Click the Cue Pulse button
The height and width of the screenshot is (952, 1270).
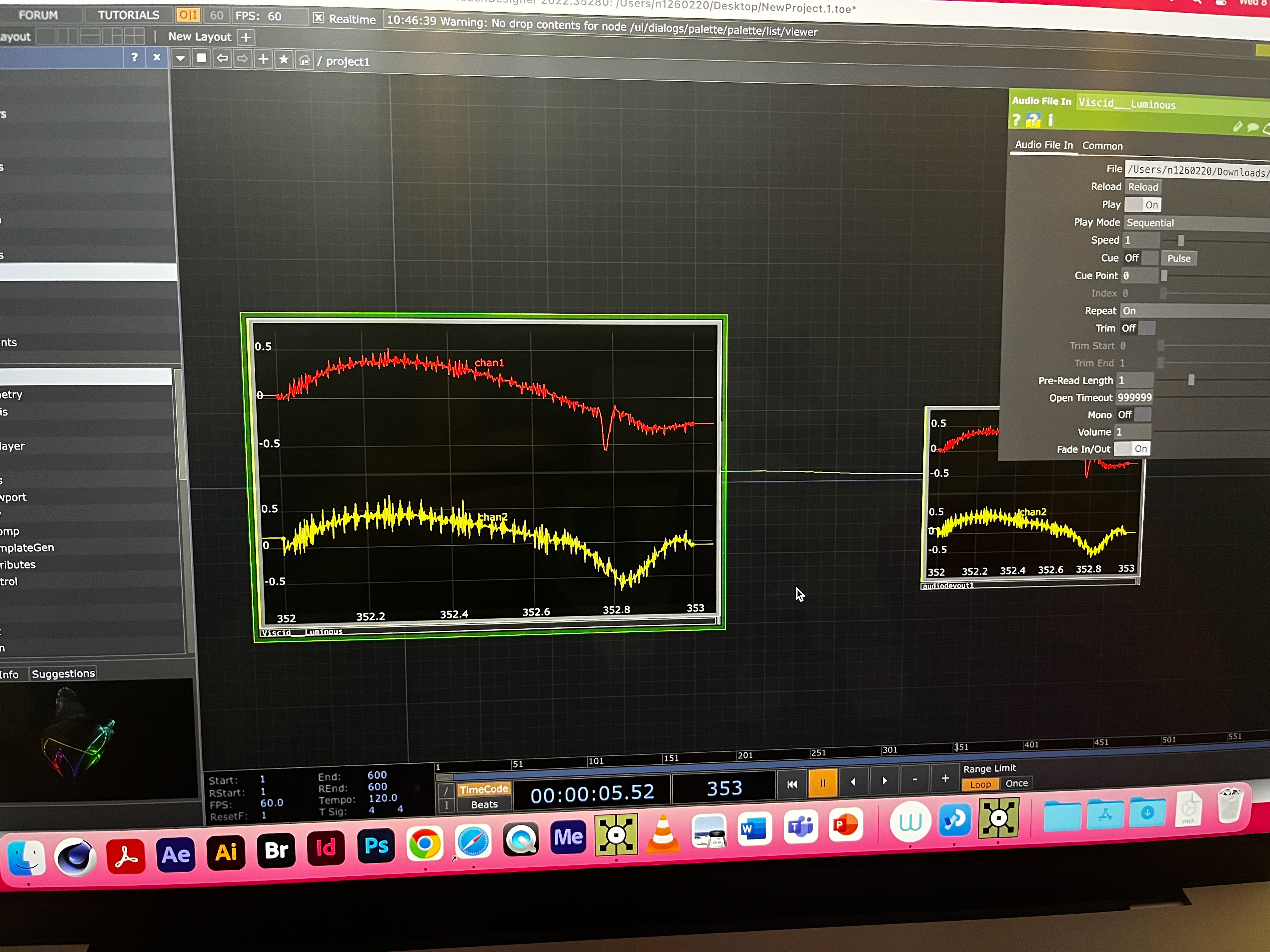click(1179, 258)
